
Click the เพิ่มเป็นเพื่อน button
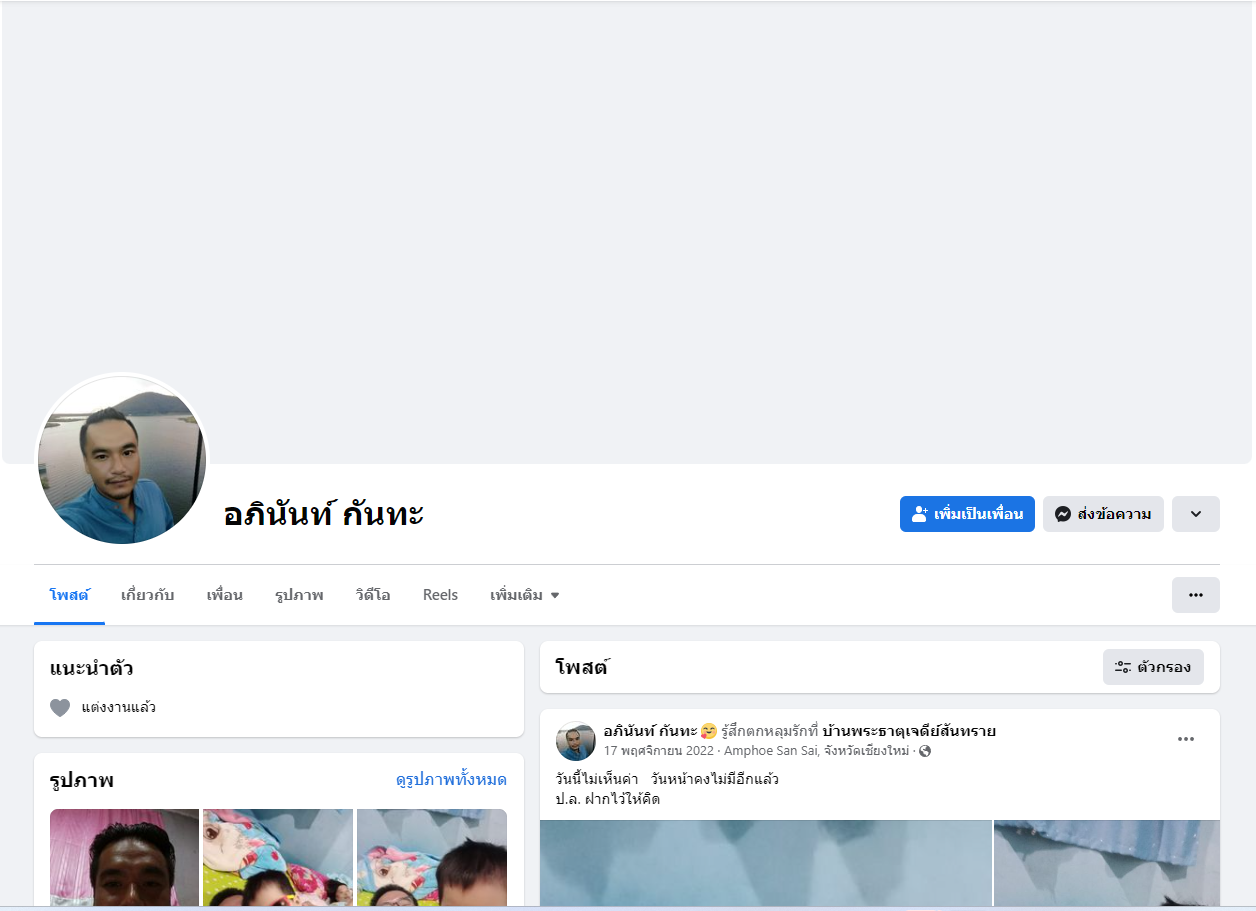coord(967,514)
